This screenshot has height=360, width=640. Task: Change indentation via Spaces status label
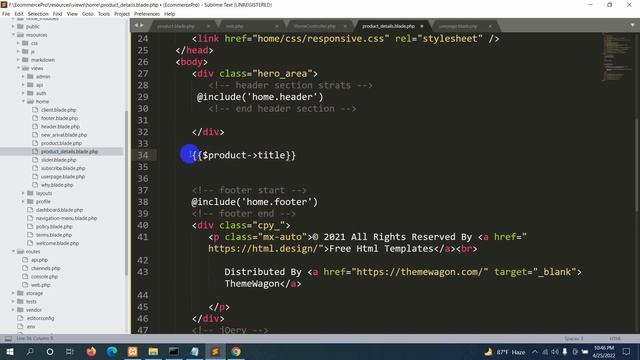click(x=574, y=339)
